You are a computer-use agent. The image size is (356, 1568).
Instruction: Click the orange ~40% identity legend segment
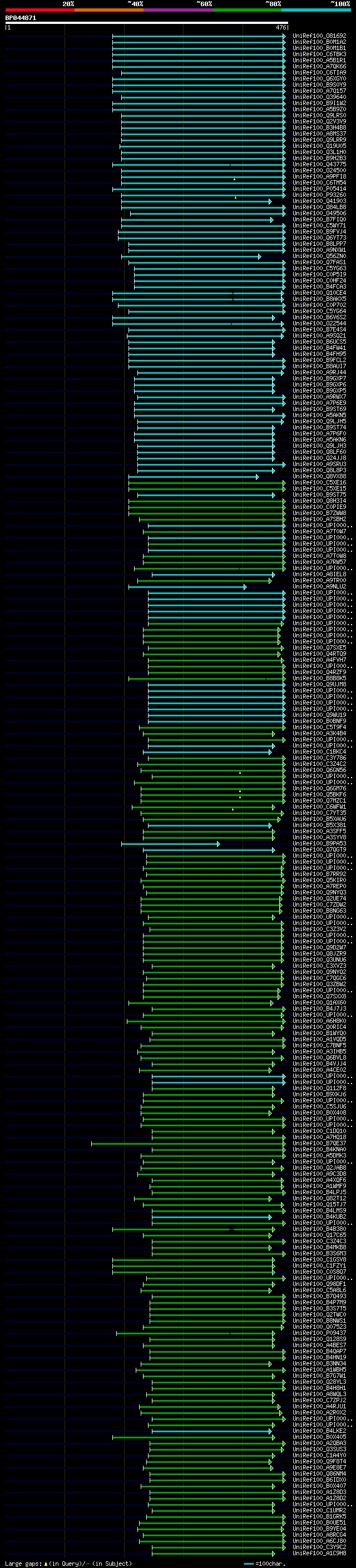tap(109, 10)
